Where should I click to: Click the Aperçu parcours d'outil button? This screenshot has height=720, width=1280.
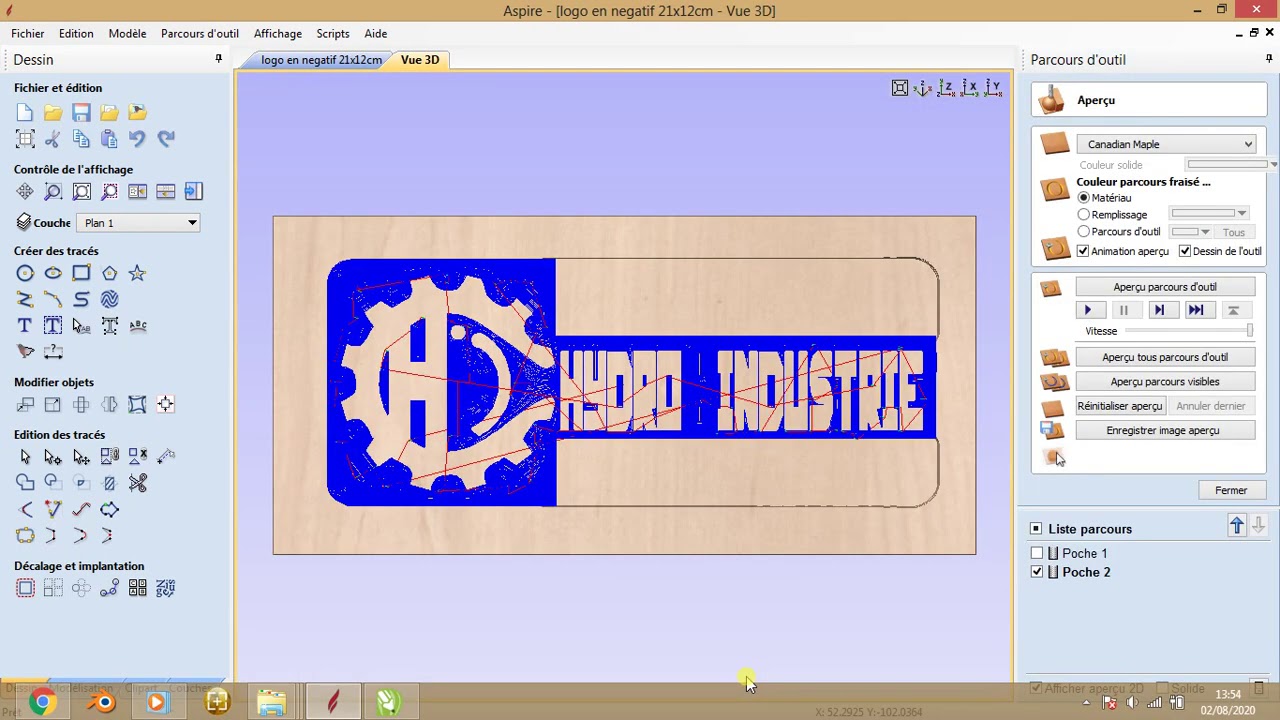click(1165, 287)
